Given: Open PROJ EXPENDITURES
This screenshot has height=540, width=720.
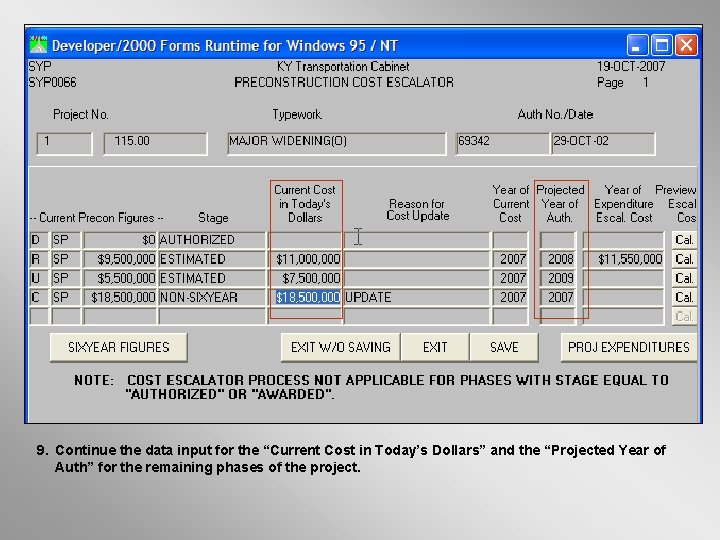Looking at the screenshot, I should [x=629, y=347].
